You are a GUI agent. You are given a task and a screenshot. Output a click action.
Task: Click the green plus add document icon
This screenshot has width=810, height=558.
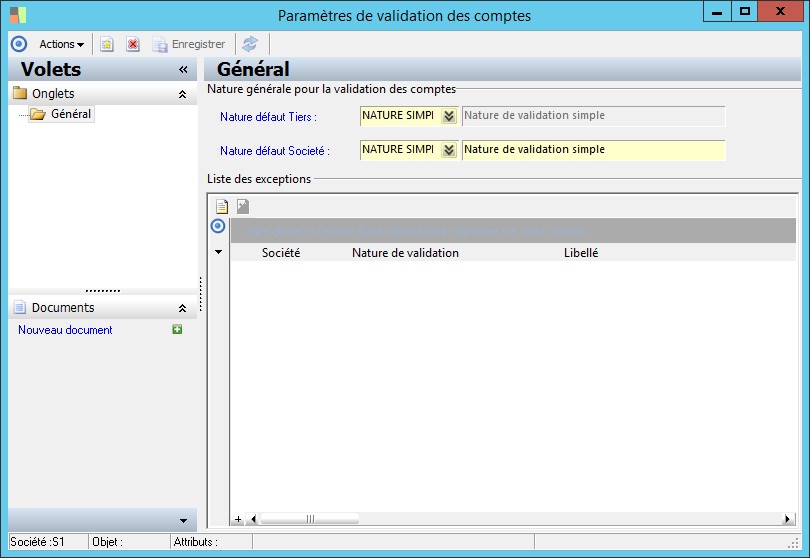177,329
